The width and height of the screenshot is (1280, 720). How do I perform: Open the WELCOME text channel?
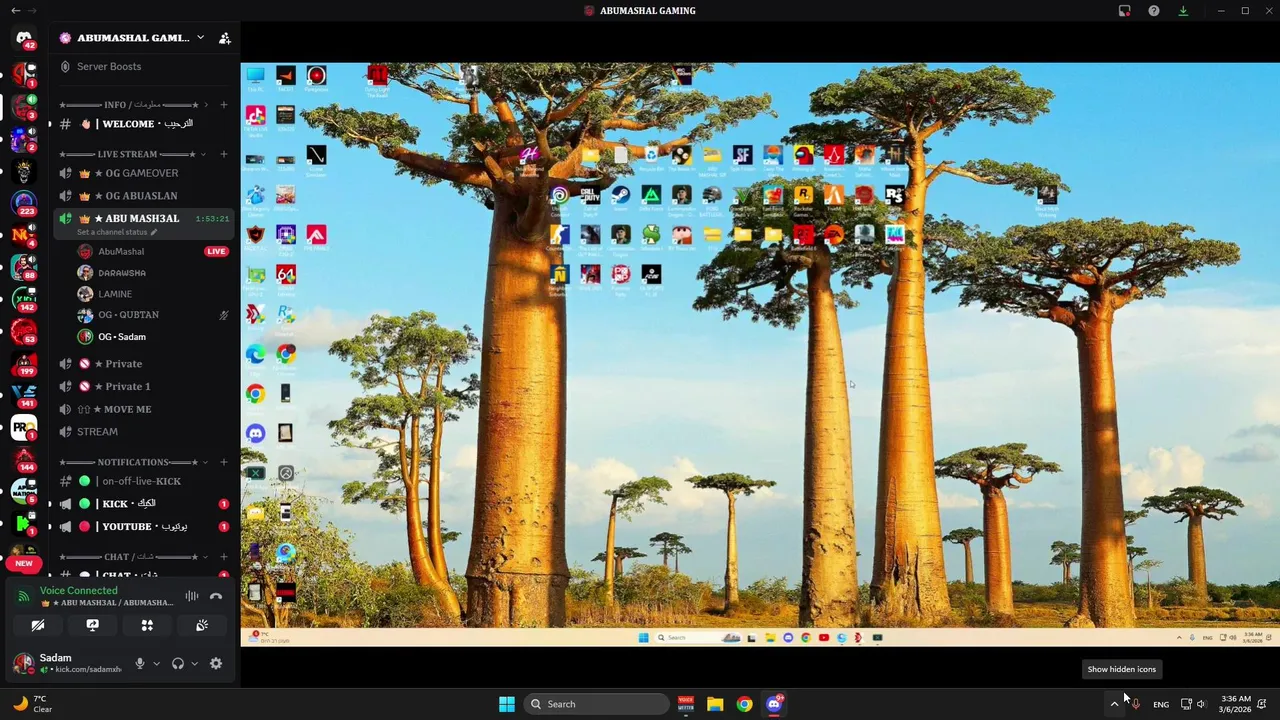144,124
